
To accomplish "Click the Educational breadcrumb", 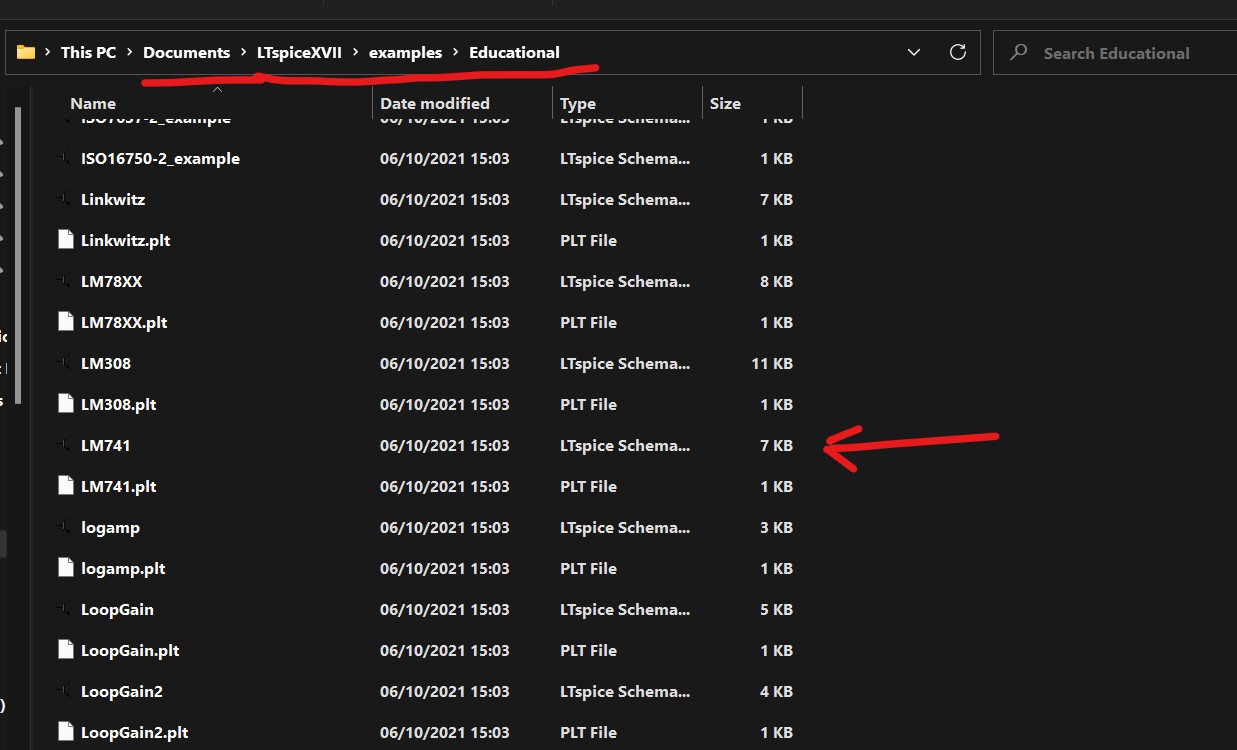I will (x=514, y=53).
